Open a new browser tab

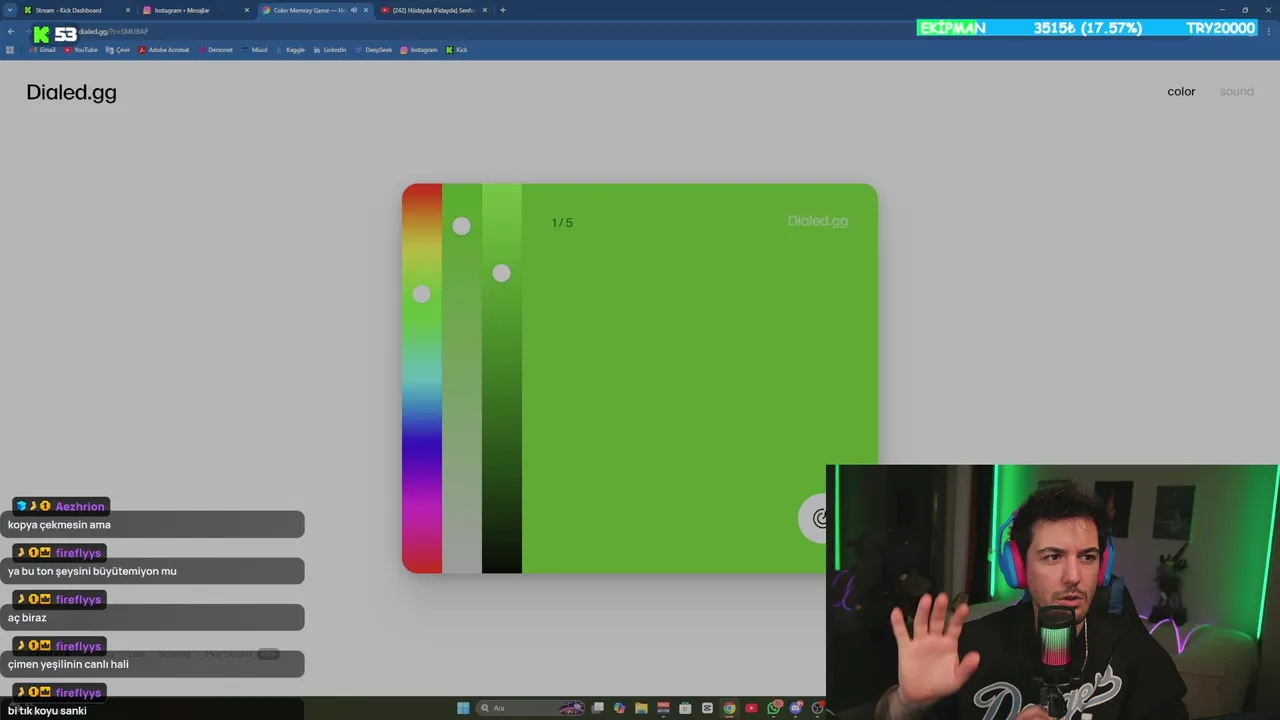click(503, 10)
